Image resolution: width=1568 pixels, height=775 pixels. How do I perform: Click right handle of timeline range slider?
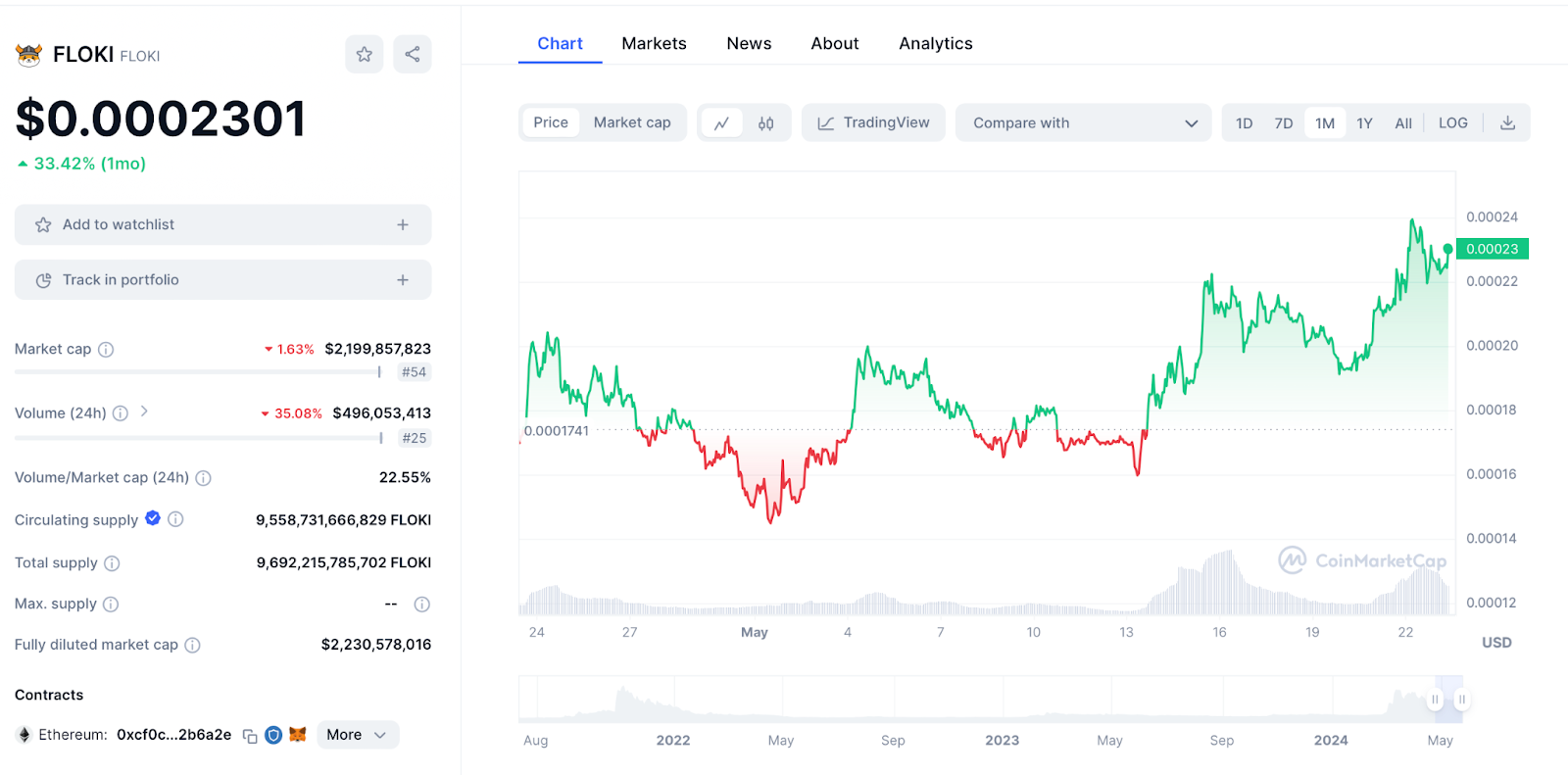[1461, 700]
